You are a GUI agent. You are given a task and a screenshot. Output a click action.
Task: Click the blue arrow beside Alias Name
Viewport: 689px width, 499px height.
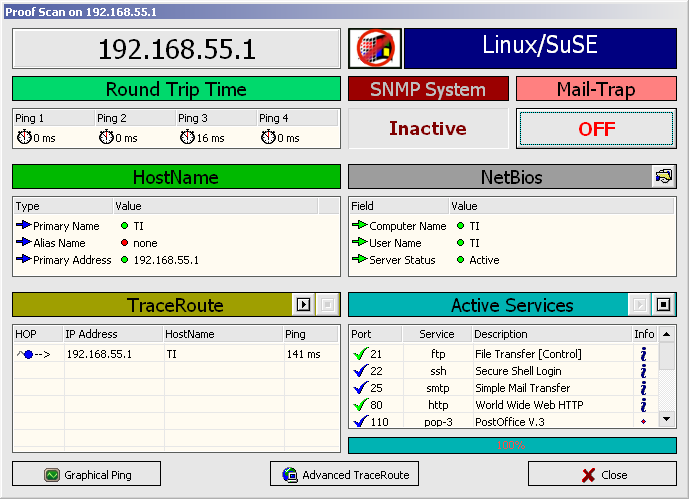click(x=23, y=242)
